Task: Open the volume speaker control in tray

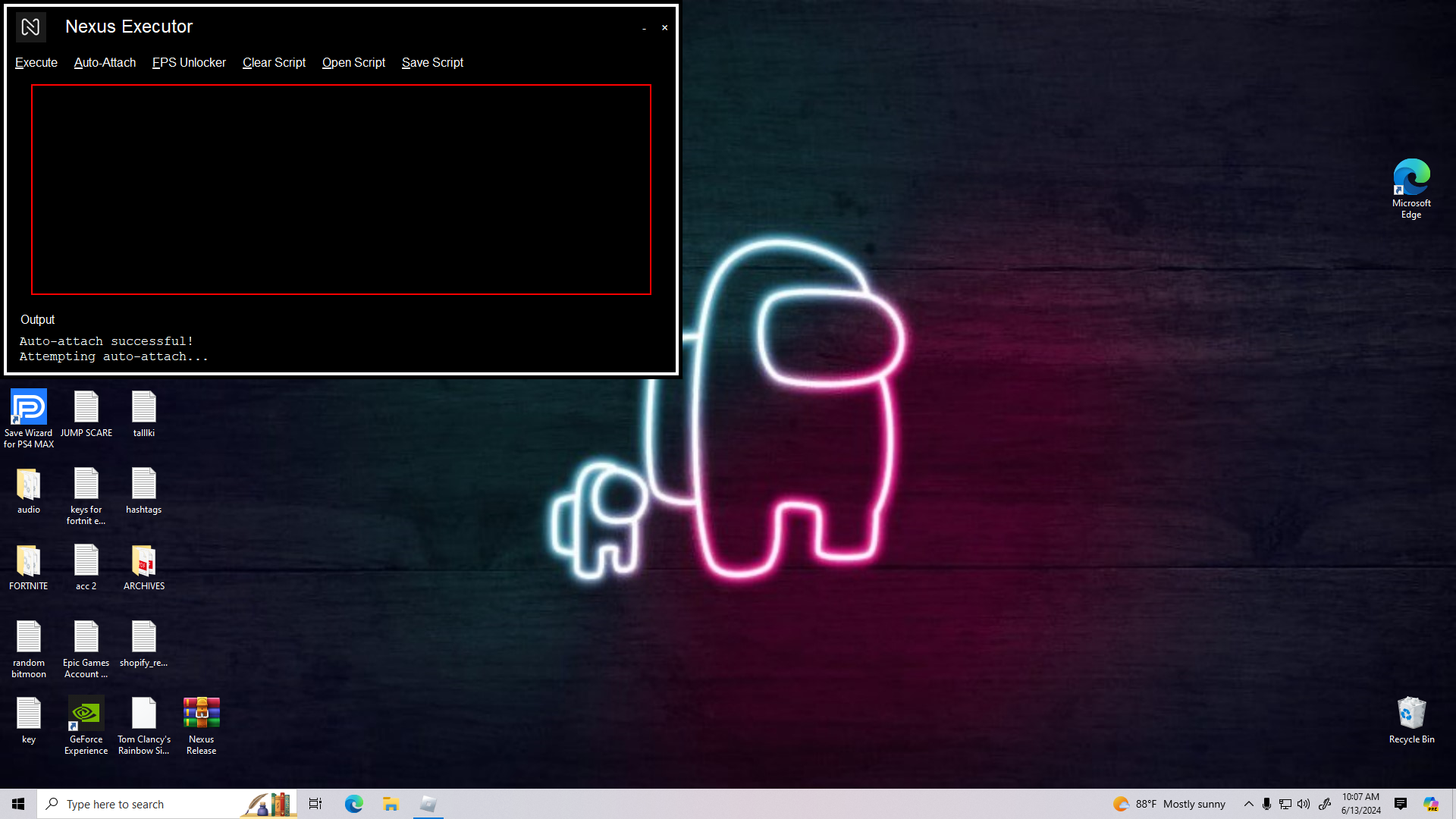Action: (x=1304, y=804)
